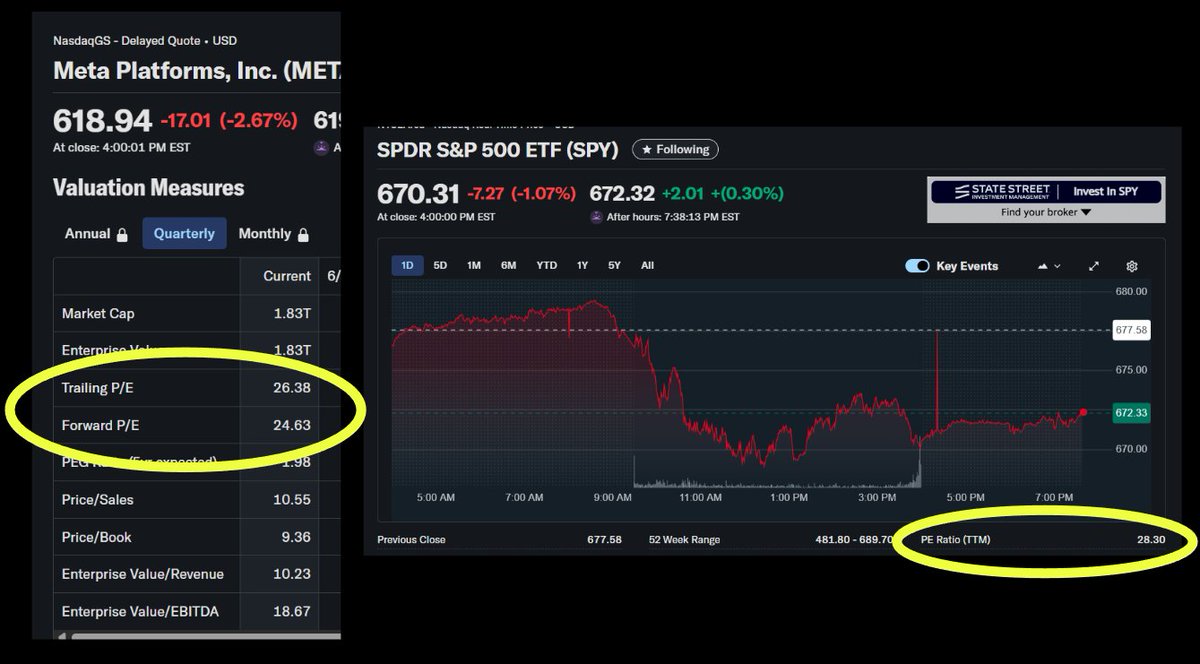Click the lock icon beside Annual
Viewport: 1200px width, 664px height.
pos(122,234)
